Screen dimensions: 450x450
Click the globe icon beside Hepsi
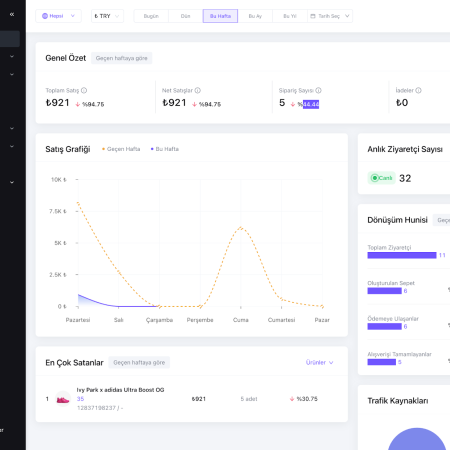[45, 16]
